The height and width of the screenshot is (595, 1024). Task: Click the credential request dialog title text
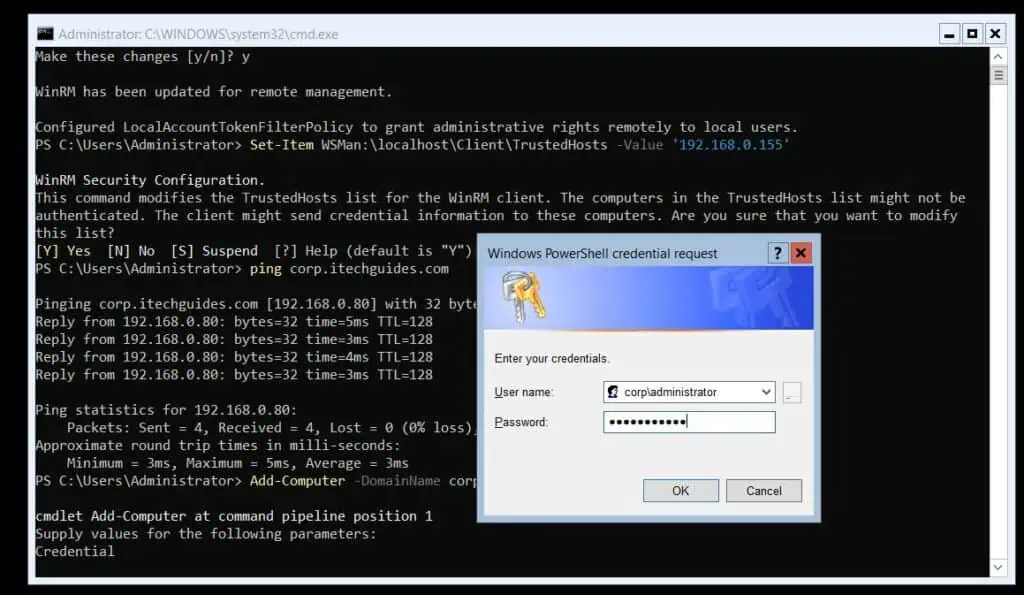click(x=602, y=253)
